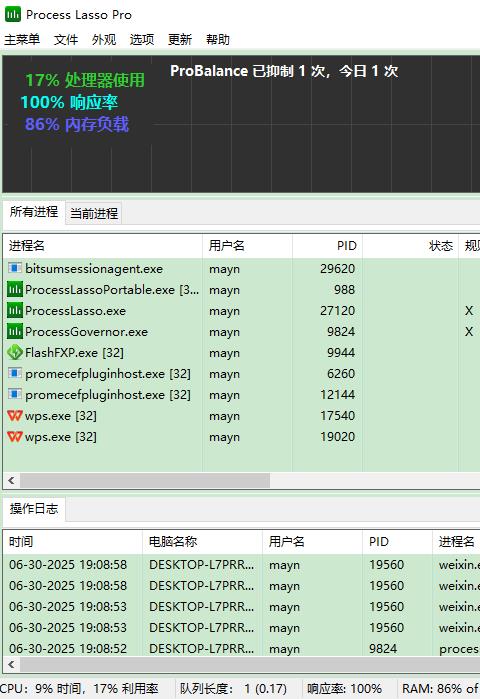
Task: Click the CPU 9% 时间 status bar entry
Action: [x=79, y=689]
